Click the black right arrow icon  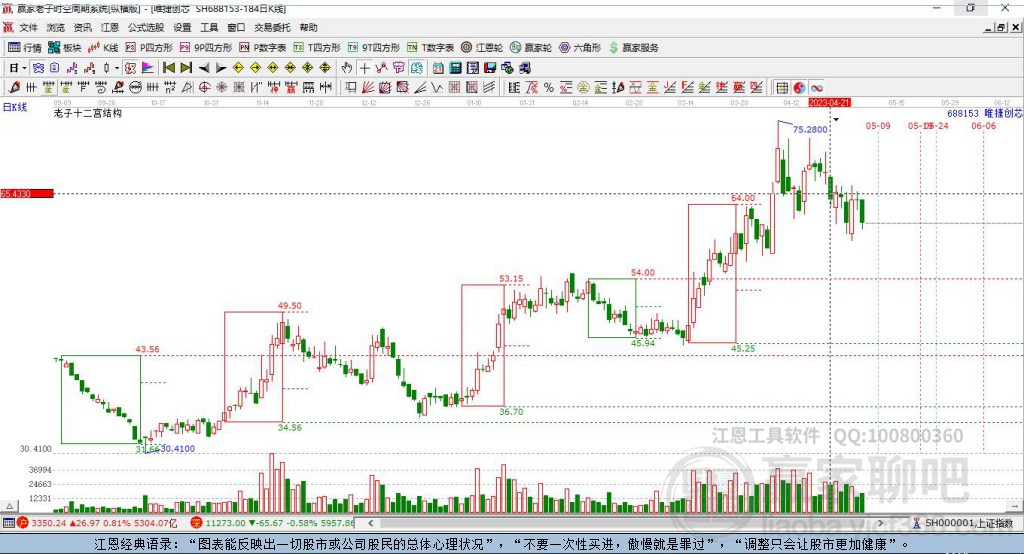pos(221,68)
